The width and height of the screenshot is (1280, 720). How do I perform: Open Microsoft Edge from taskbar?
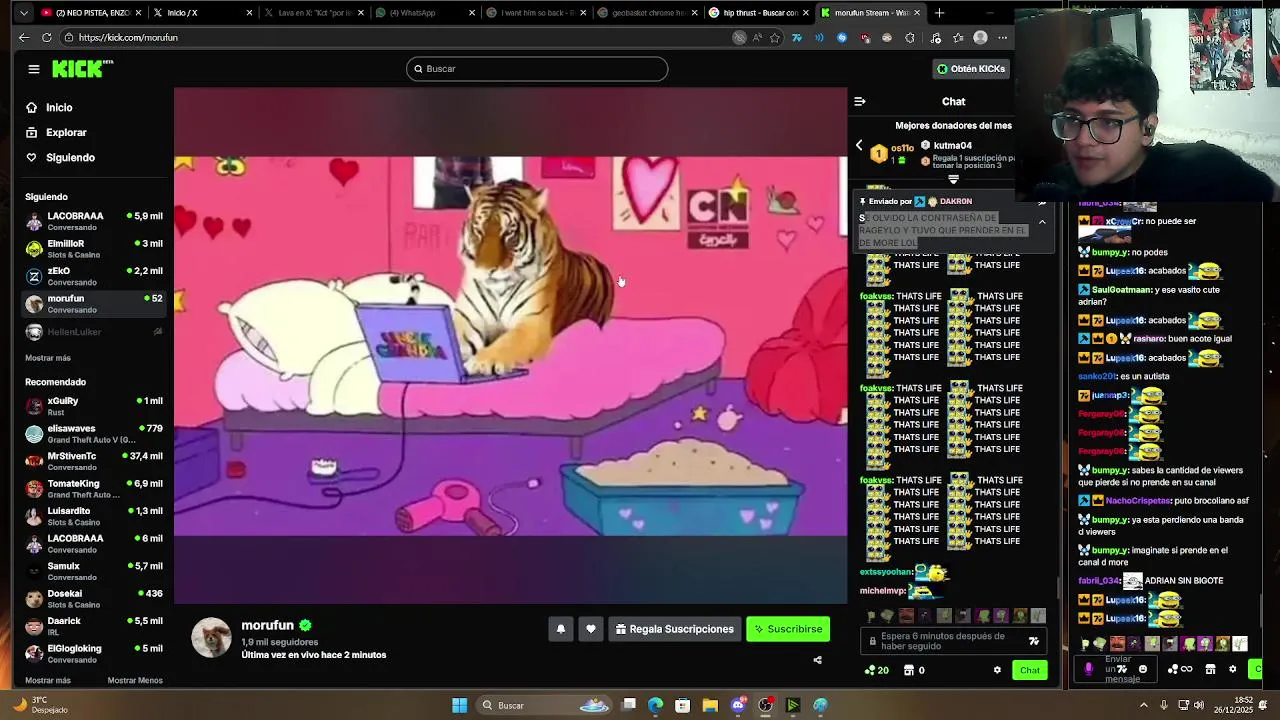(x=656, y=705)
